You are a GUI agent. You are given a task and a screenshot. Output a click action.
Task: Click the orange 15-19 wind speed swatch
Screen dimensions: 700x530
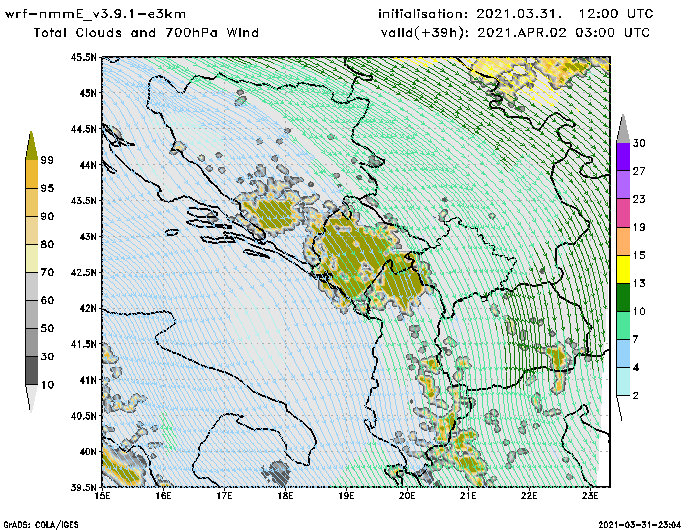pos(623,241)
